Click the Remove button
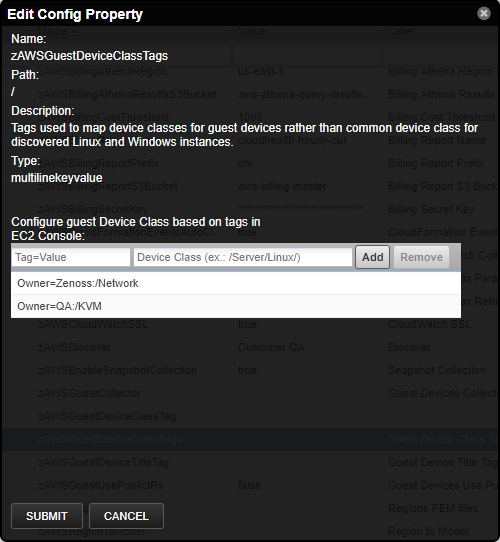500x542 pixels. 421,257
